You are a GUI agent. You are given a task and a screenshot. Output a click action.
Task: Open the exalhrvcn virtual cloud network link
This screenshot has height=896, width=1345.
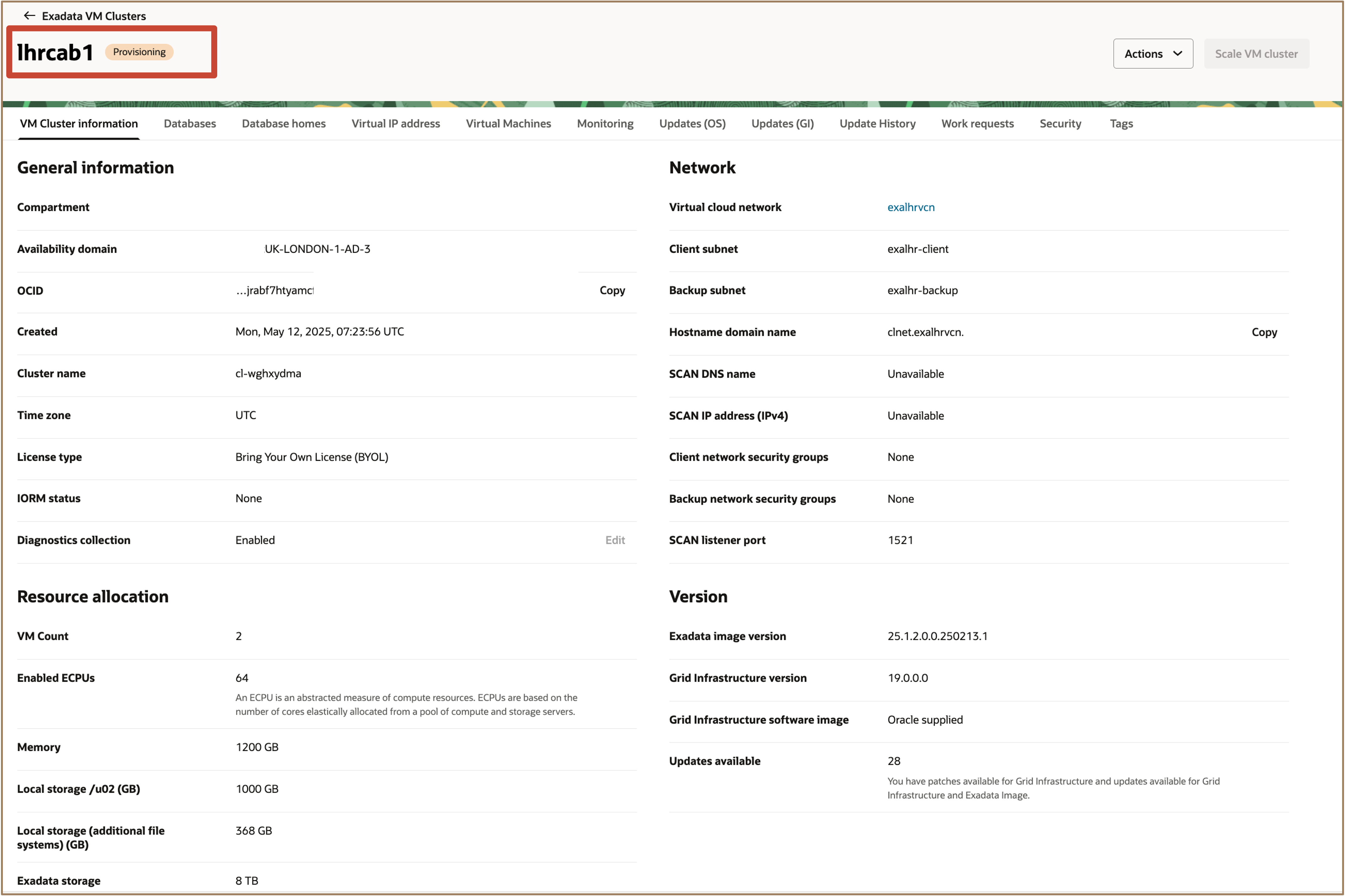point(911,207)
